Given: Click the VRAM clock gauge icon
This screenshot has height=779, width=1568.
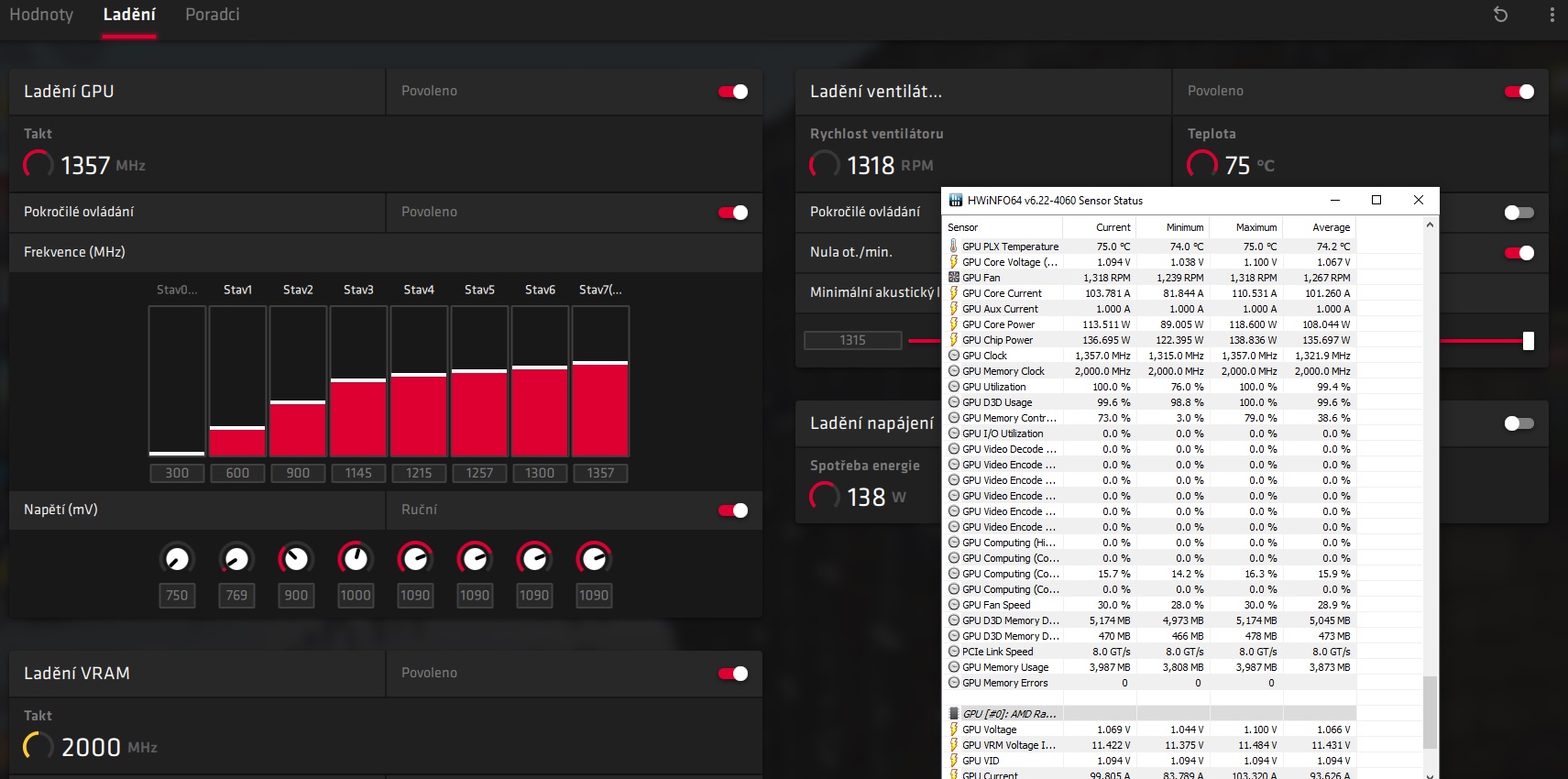Looking at the screenshot, I should coord(38,746).
